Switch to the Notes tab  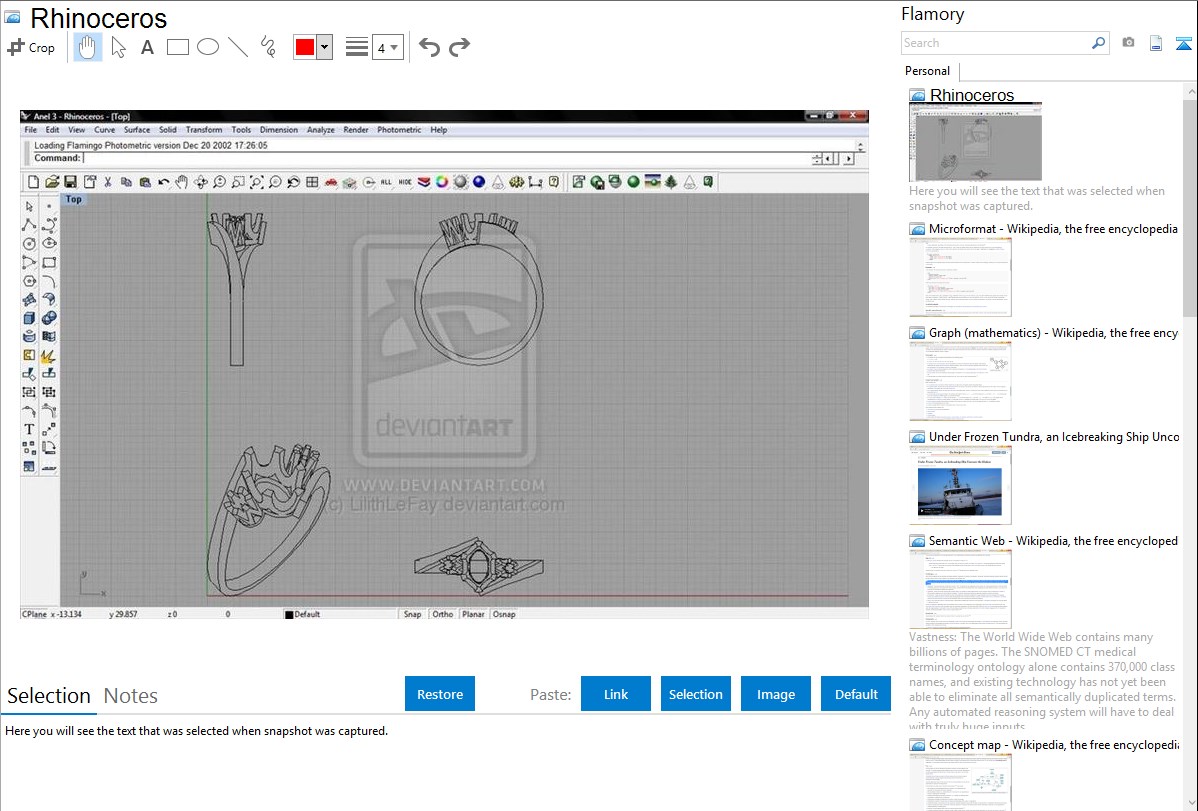[x=131, y=696]
